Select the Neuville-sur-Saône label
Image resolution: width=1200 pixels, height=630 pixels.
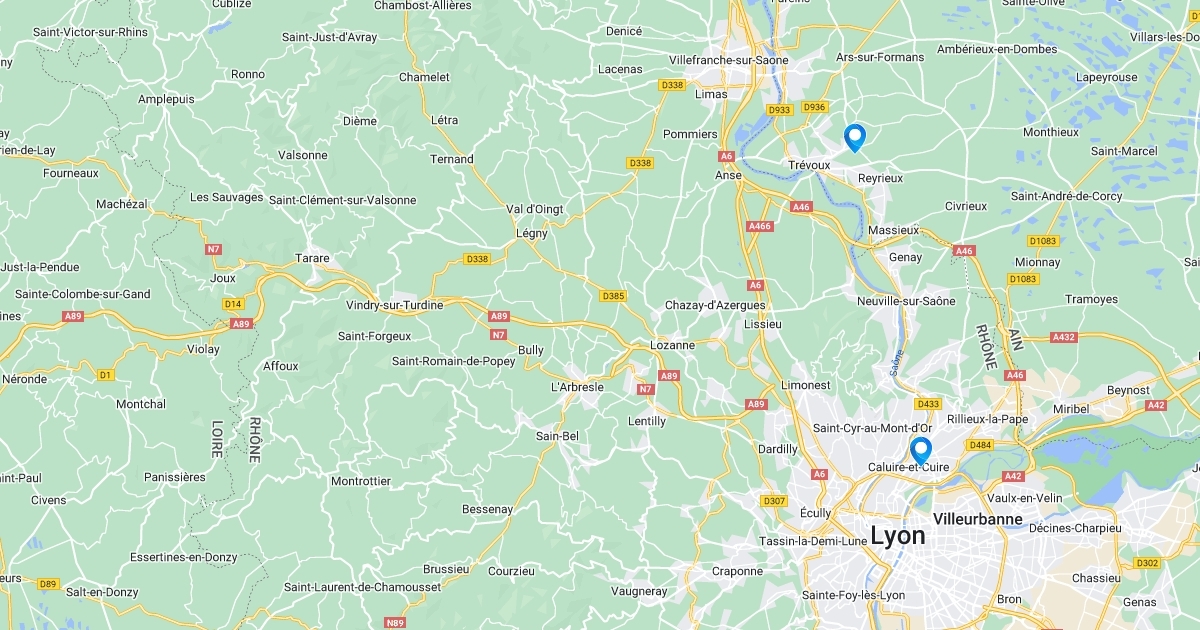click(906, 301)
